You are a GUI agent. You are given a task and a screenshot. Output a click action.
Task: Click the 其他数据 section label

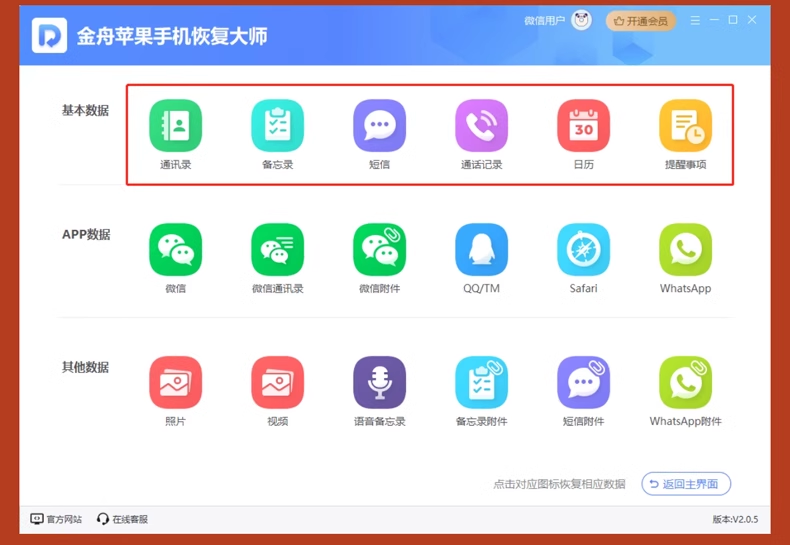pos(85,367)
